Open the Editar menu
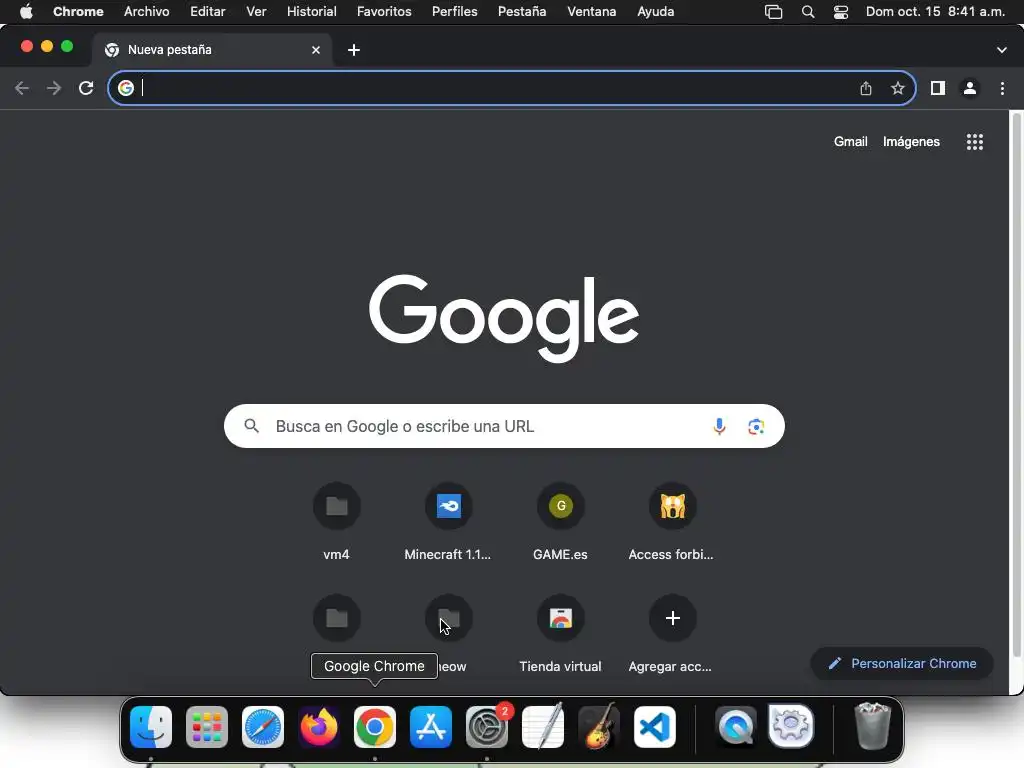 208,12
